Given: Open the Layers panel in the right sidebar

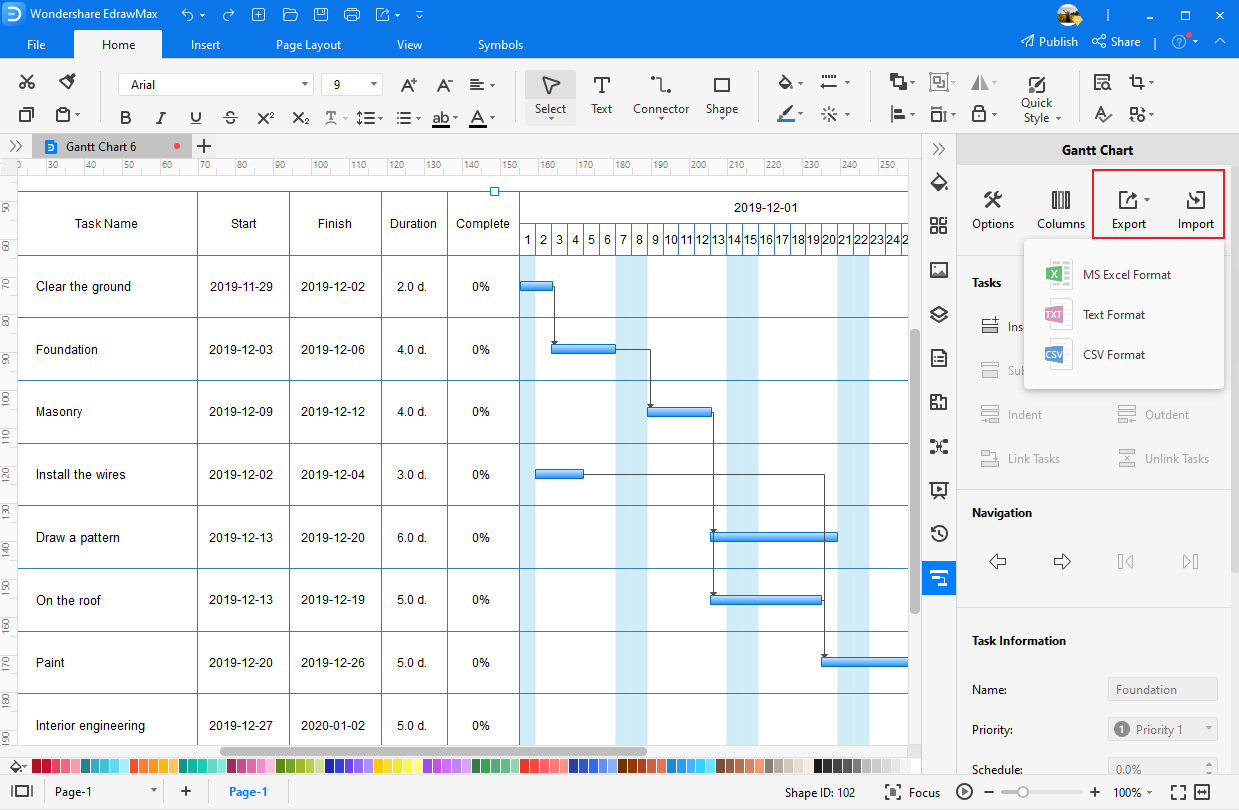Looking at the screenshot, I should tap(938, 314).
